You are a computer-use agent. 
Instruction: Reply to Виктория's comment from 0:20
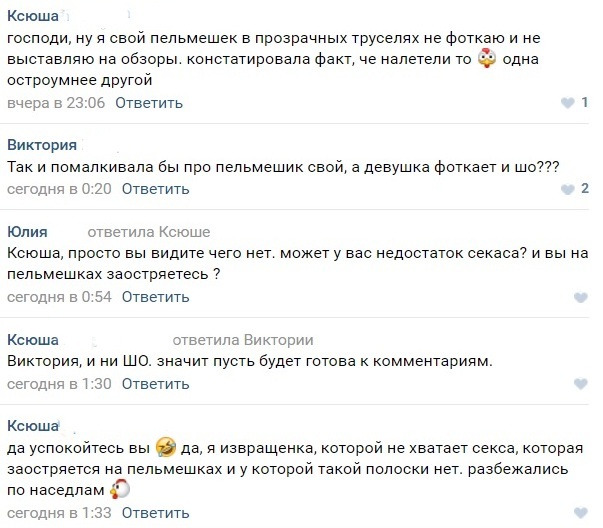[155, 189]
